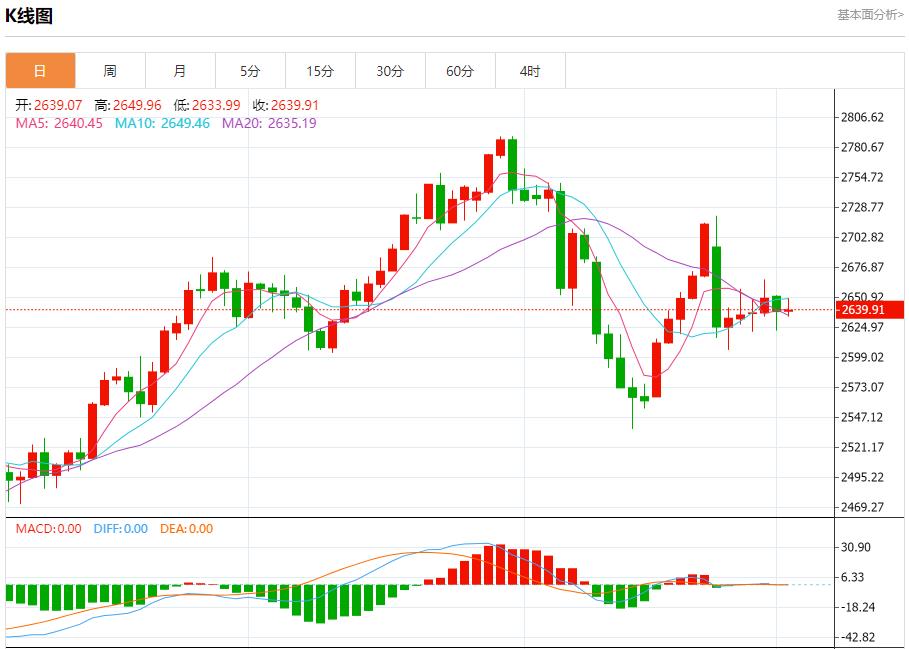Click the K线图 chart title
This screenshot has height=649, width=909.
[x=30, y=16]
